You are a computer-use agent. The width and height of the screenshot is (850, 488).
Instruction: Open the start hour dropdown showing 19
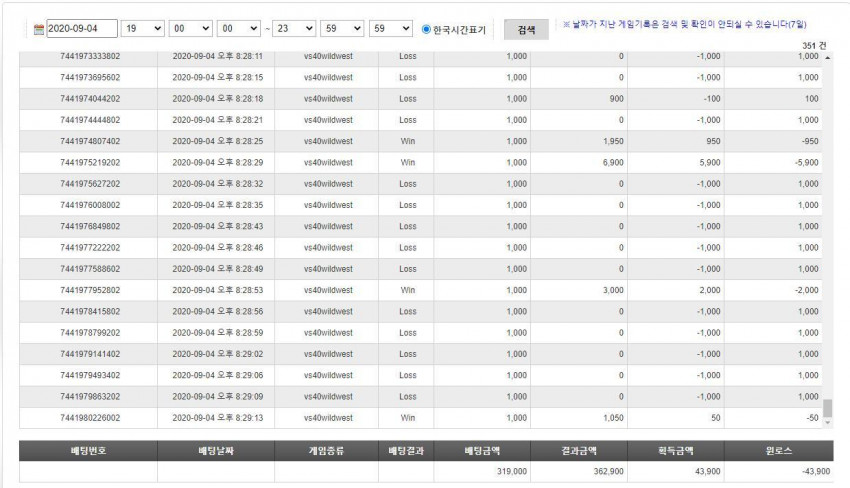(143, 29)
